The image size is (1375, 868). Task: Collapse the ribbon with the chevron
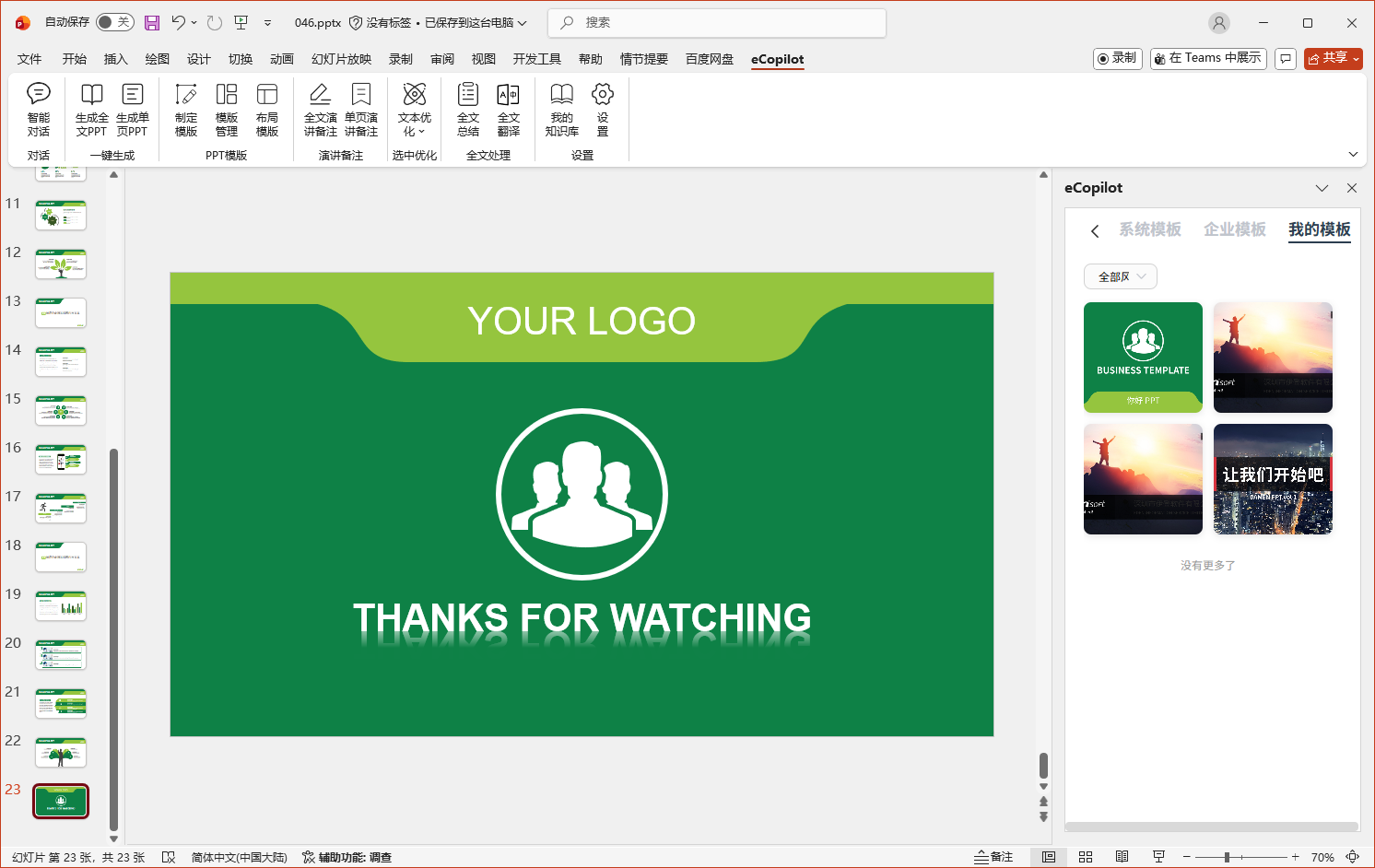(x=1353, y=154)
